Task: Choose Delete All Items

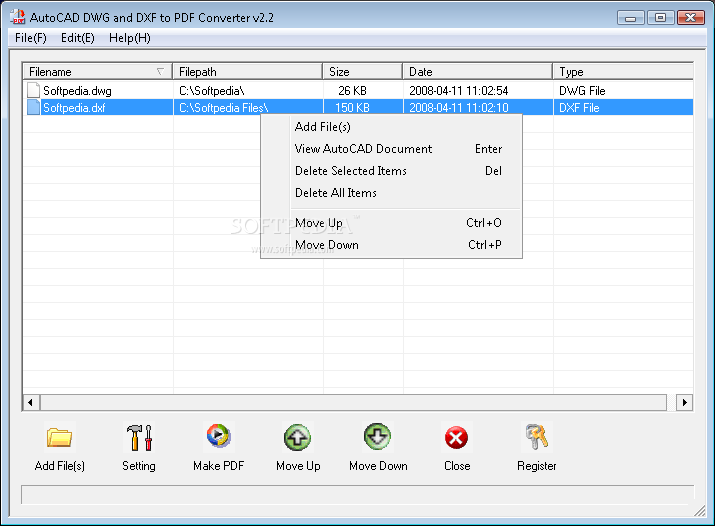Action: (391, 192)
